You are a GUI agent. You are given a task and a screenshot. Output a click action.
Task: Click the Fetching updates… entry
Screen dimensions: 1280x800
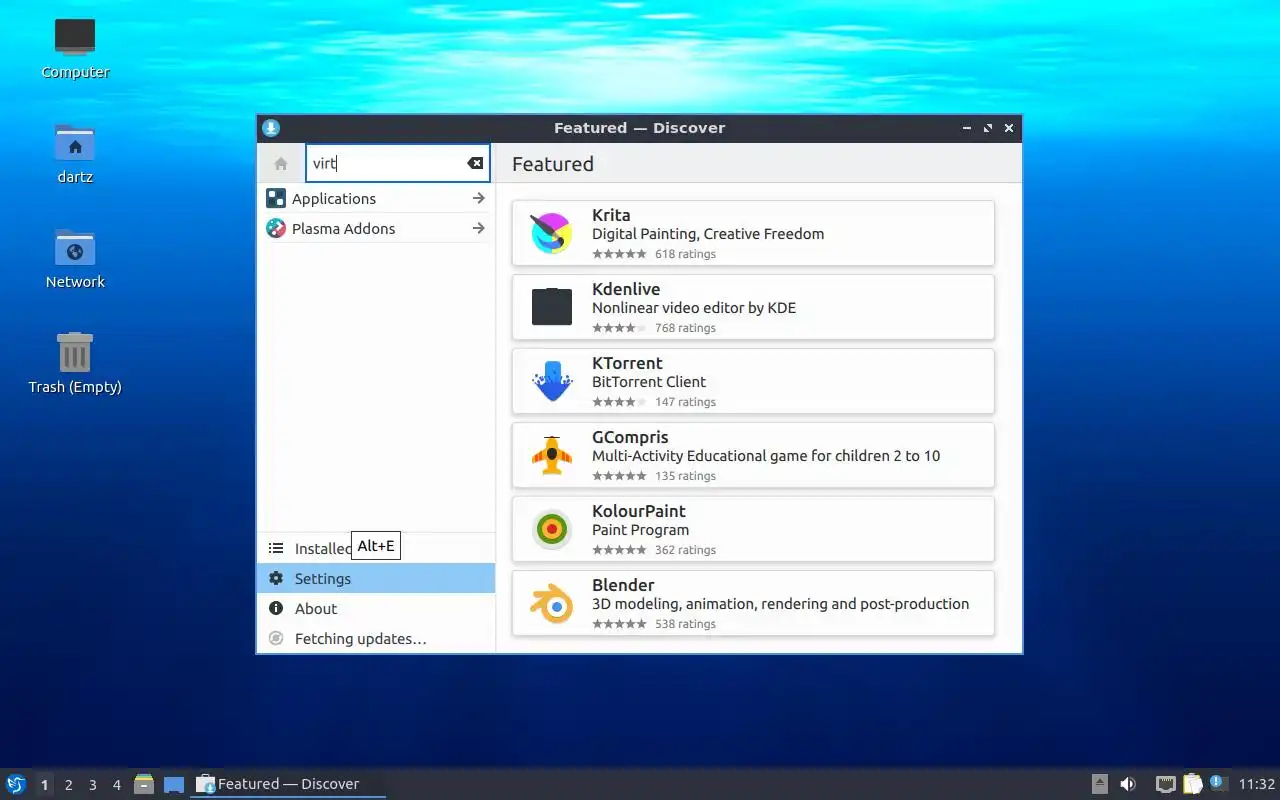click(x=376, y=638)
